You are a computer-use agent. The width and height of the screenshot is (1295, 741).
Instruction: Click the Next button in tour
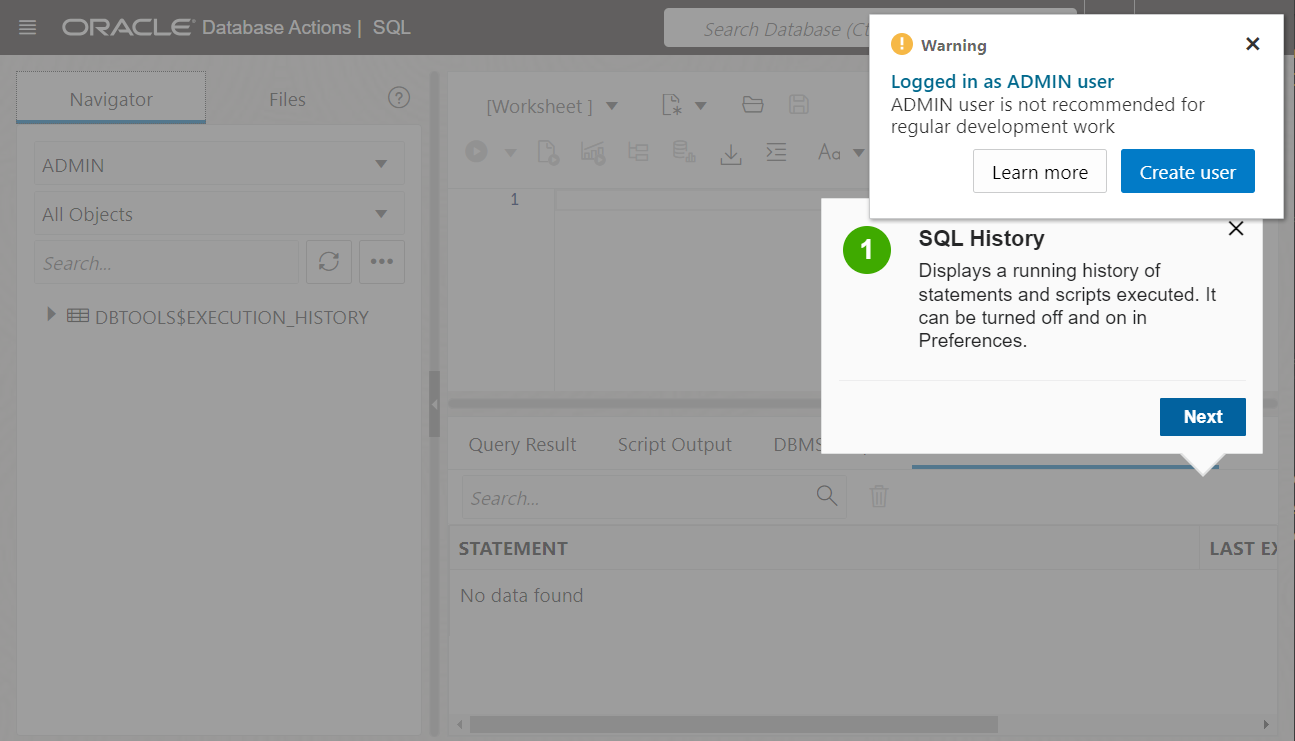(1202, 417)
